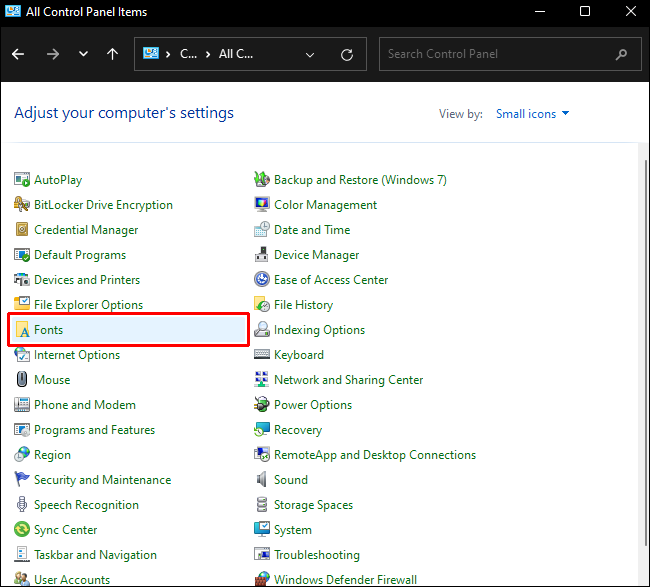
Task: Click the Control Panel breadcrumb segment
Action: coord(188,54)
